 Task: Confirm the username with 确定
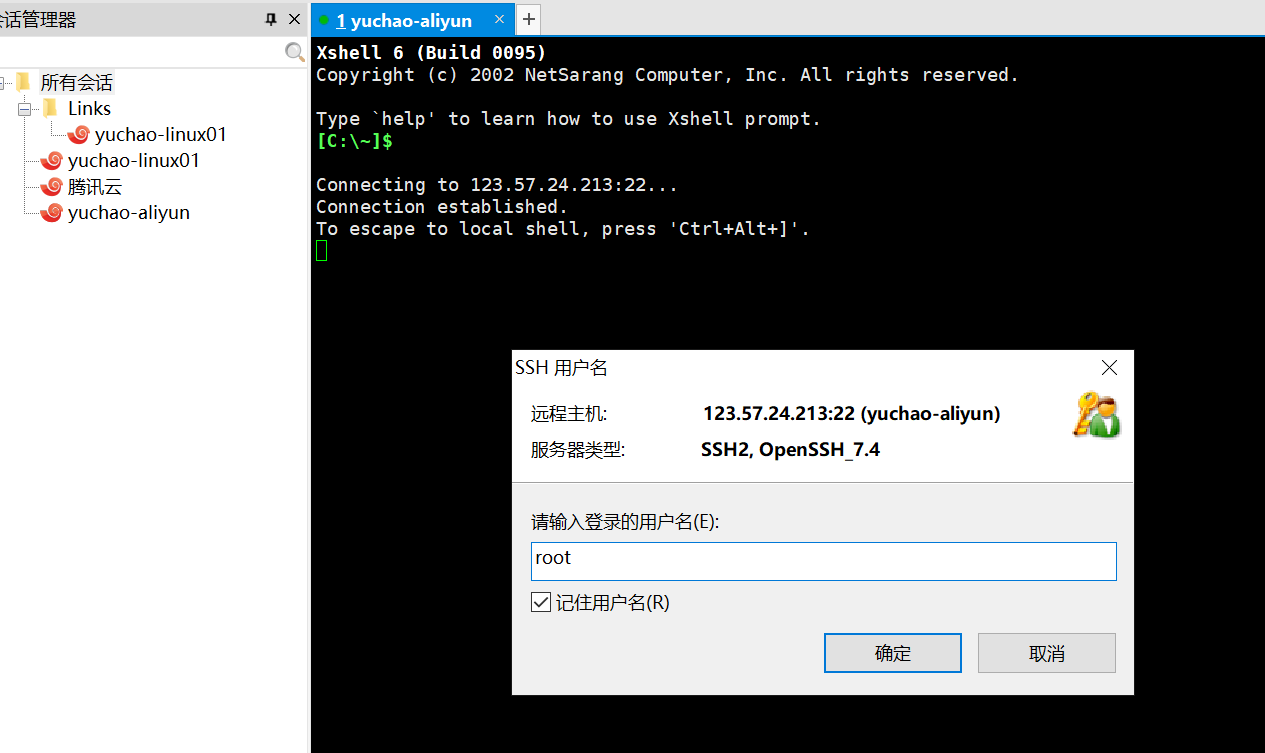892,653
